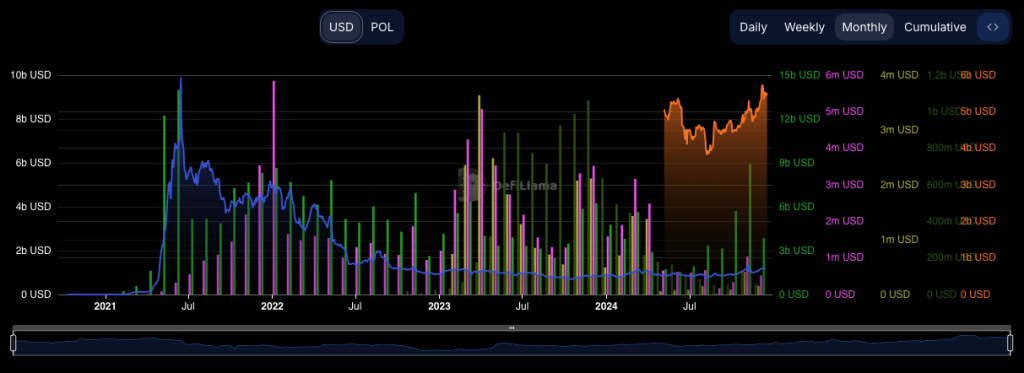Click the embed code icon button
Image resolution: width=1024 pixels, height=373 pixels.
pos(993,27)
